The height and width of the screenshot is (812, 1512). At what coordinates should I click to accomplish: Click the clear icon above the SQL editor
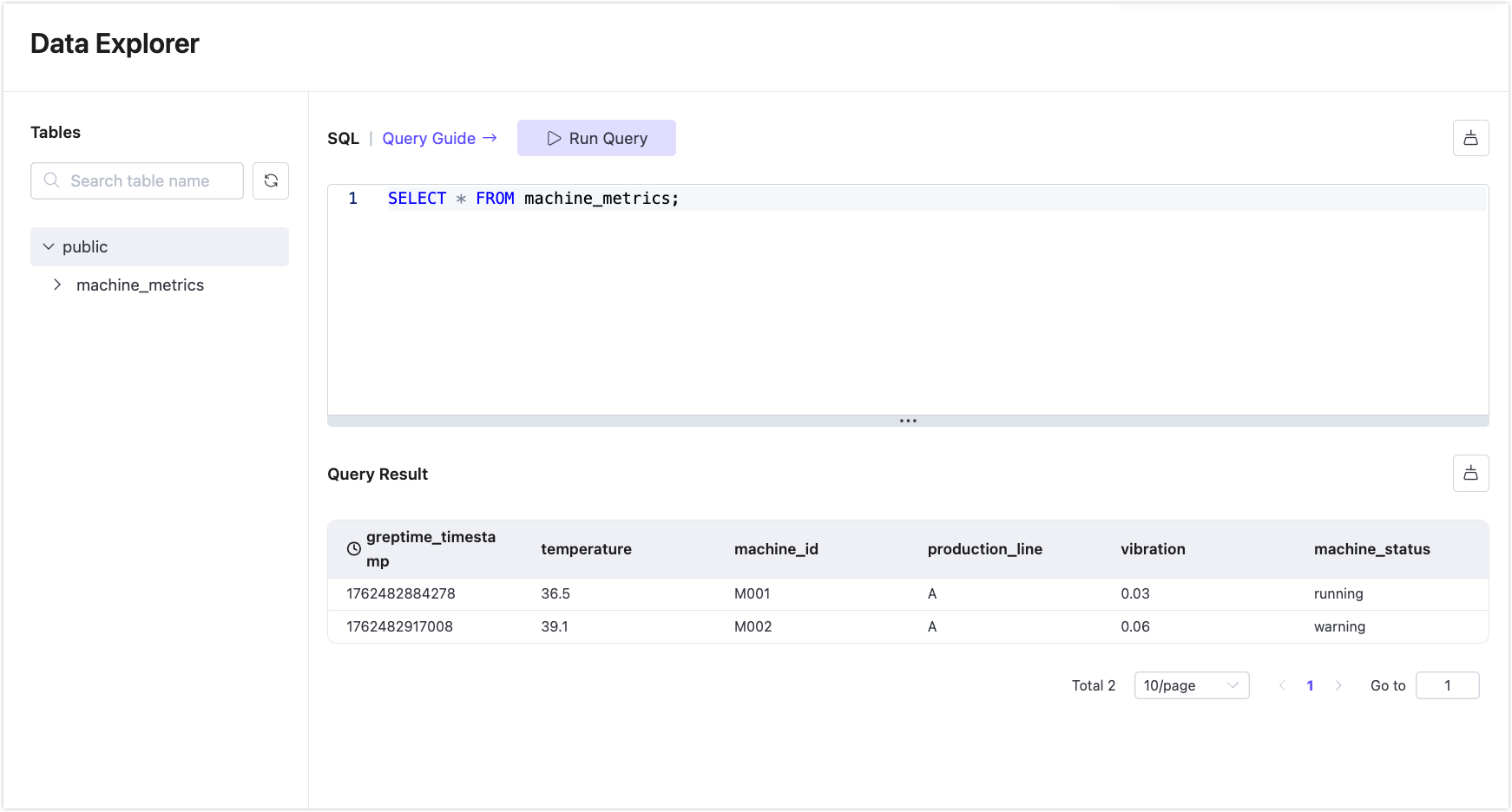pos(1470,138)
